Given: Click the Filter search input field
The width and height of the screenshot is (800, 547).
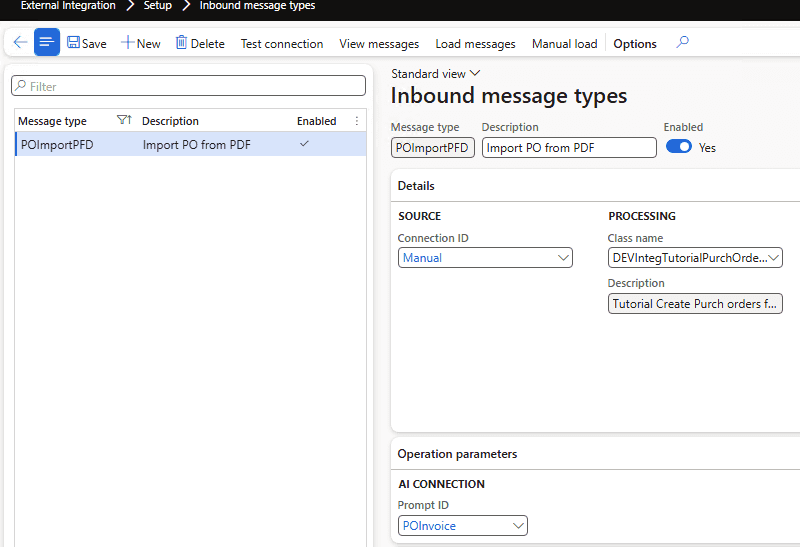Looking at the screenshot, I should tap(189, 87).
